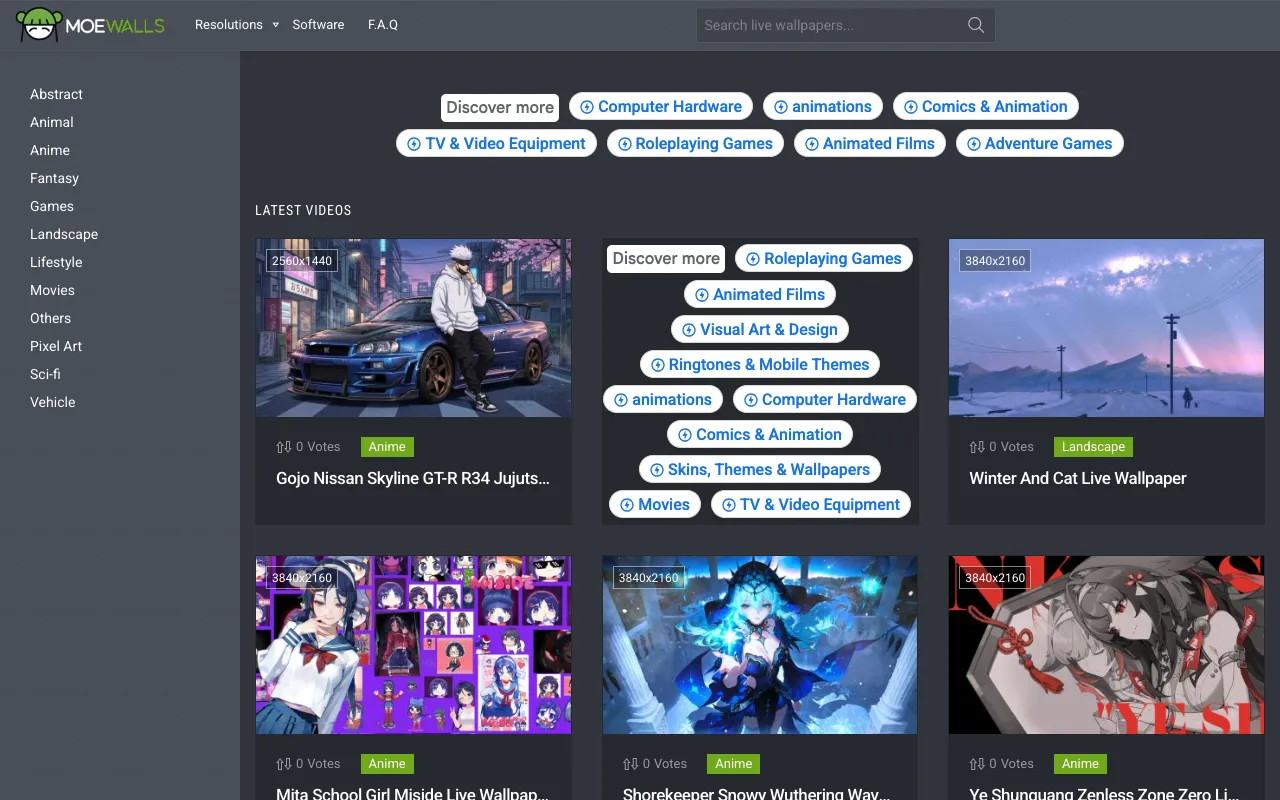Click the plus icon on the Movies tag
The image size is (1280, 800).
pos(629,504)
